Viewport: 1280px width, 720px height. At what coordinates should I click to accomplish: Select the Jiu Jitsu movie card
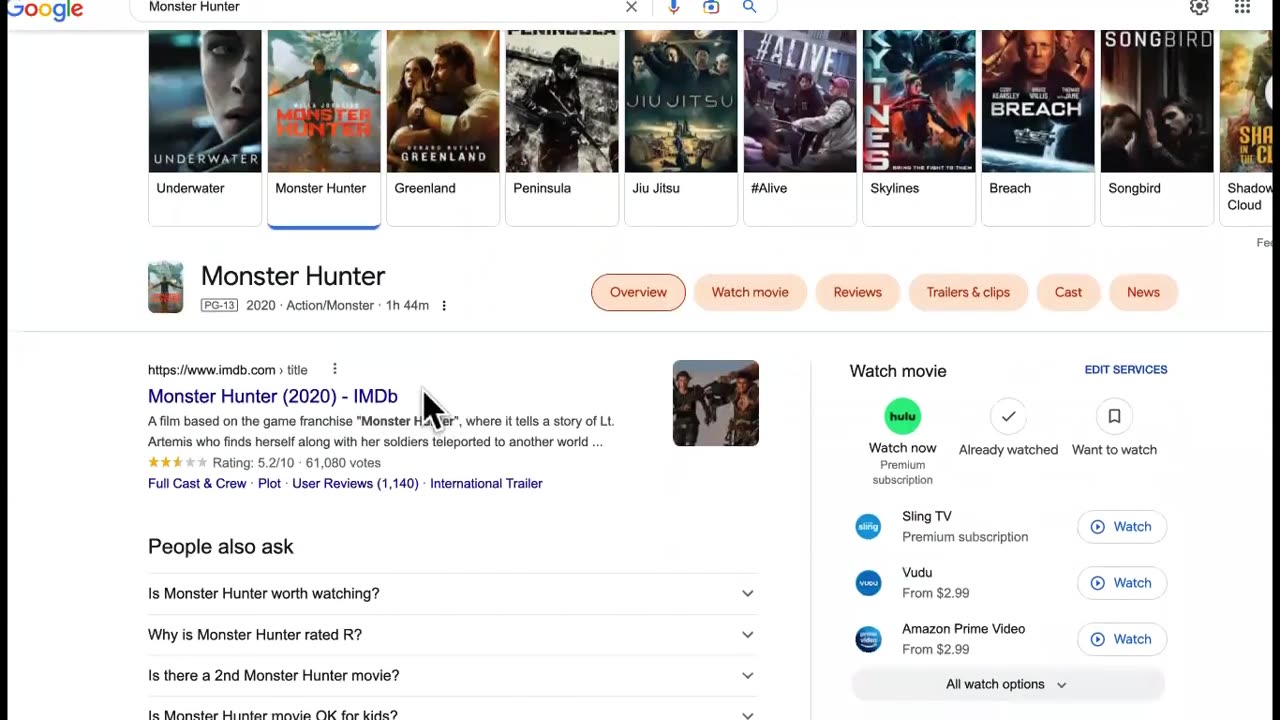coord(681,127)
